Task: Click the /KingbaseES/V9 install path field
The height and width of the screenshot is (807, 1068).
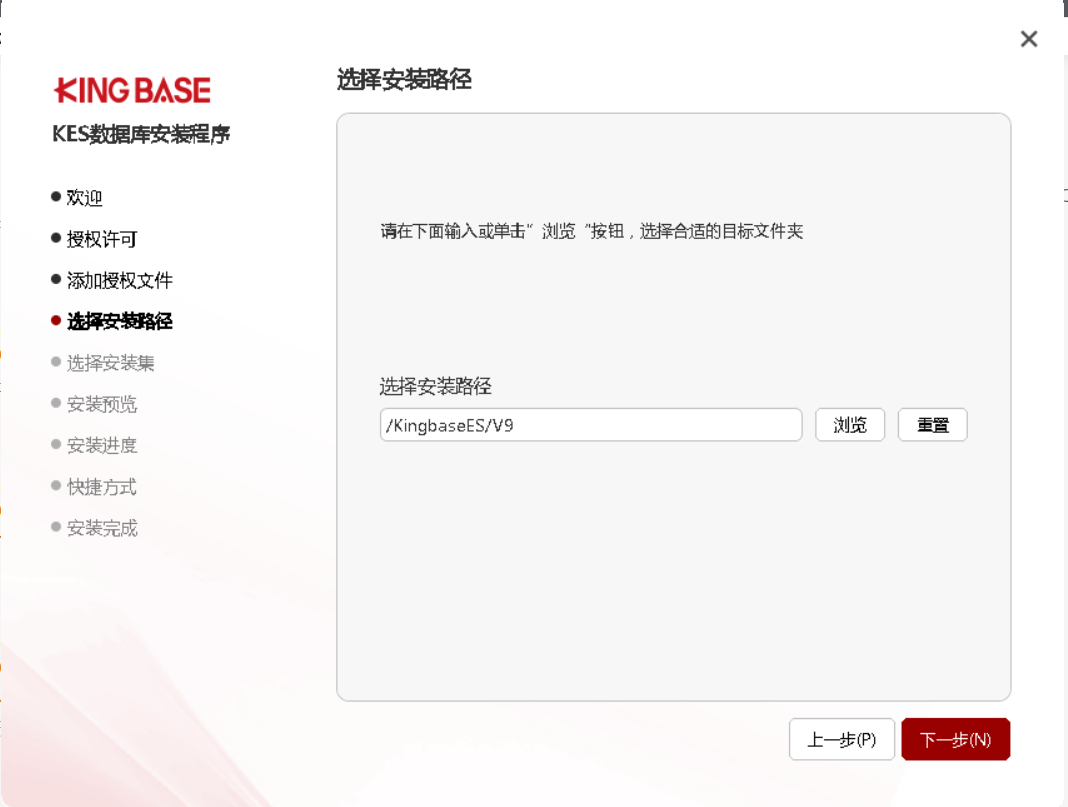Action: click(x=590, y=425)
